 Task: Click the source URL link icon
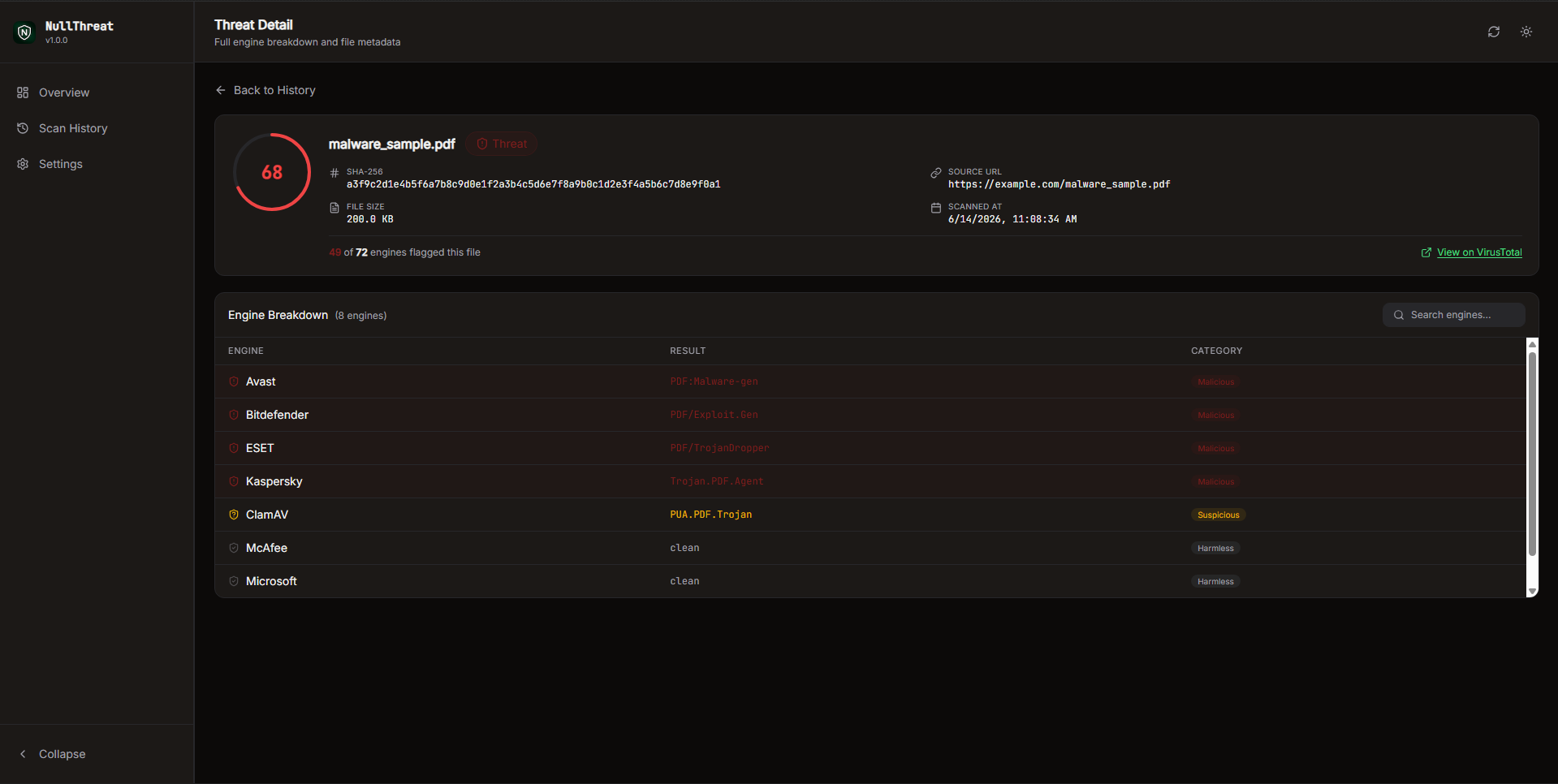tap(936, 173)
